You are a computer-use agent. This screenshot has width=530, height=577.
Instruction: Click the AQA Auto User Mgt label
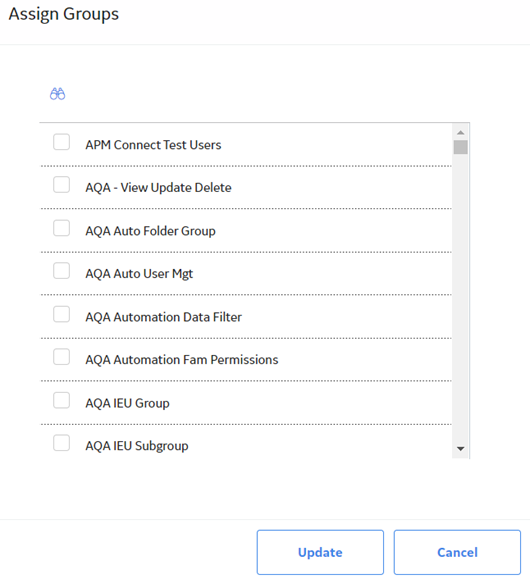(139, 274)
